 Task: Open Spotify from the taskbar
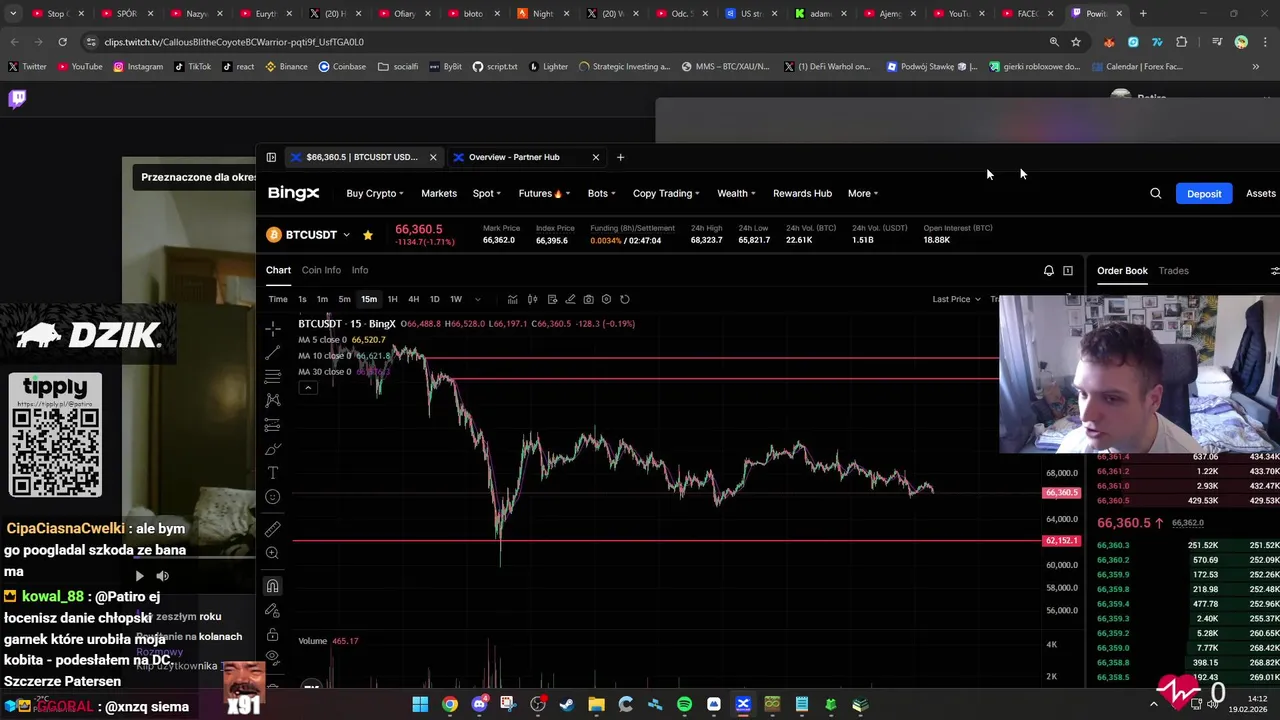[684, 704]
